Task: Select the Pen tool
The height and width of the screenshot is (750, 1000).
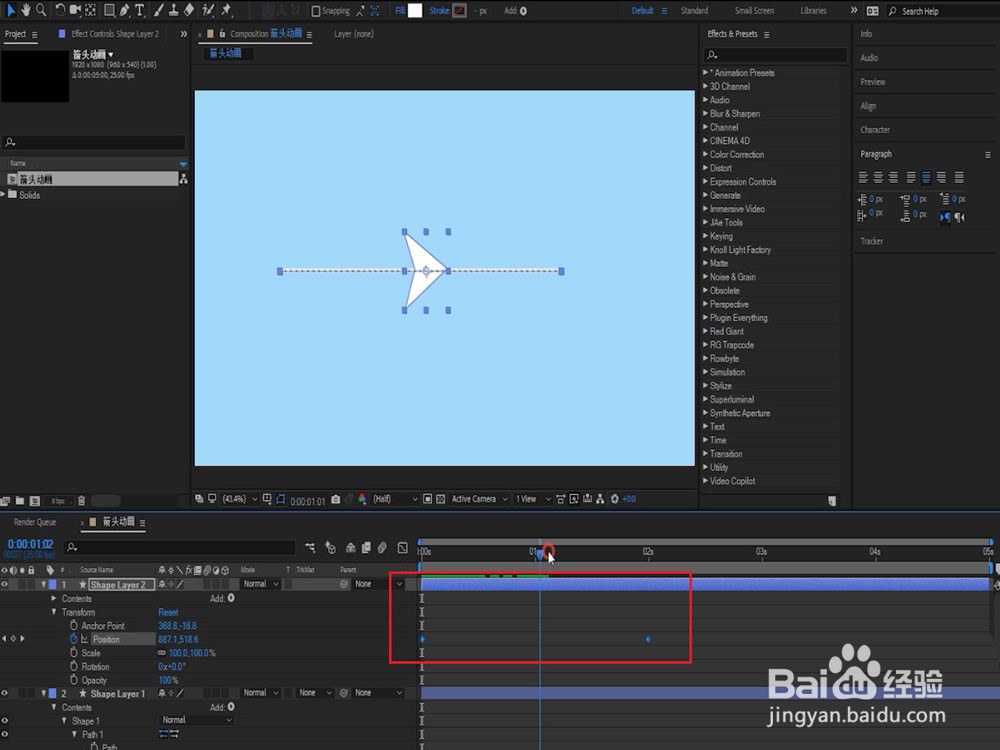Action: coord(125,10)
